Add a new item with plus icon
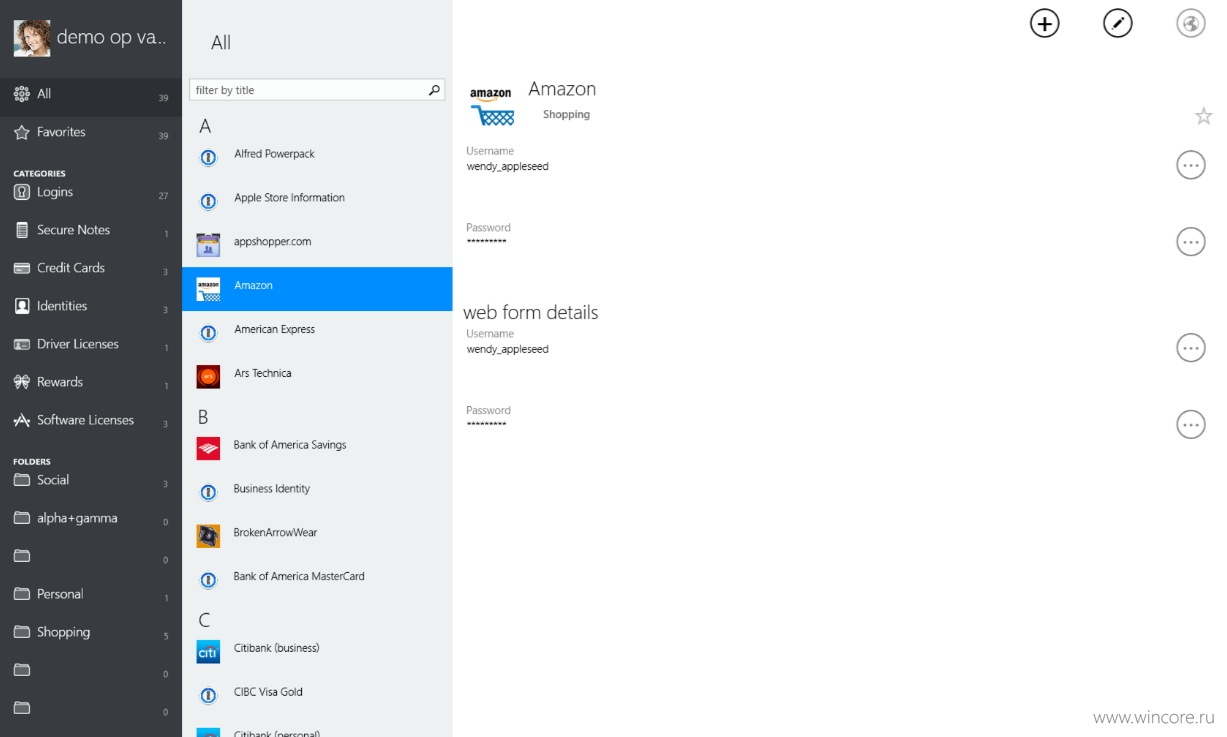Screen dimensions: 1227x737 [x=1044, y=23]
